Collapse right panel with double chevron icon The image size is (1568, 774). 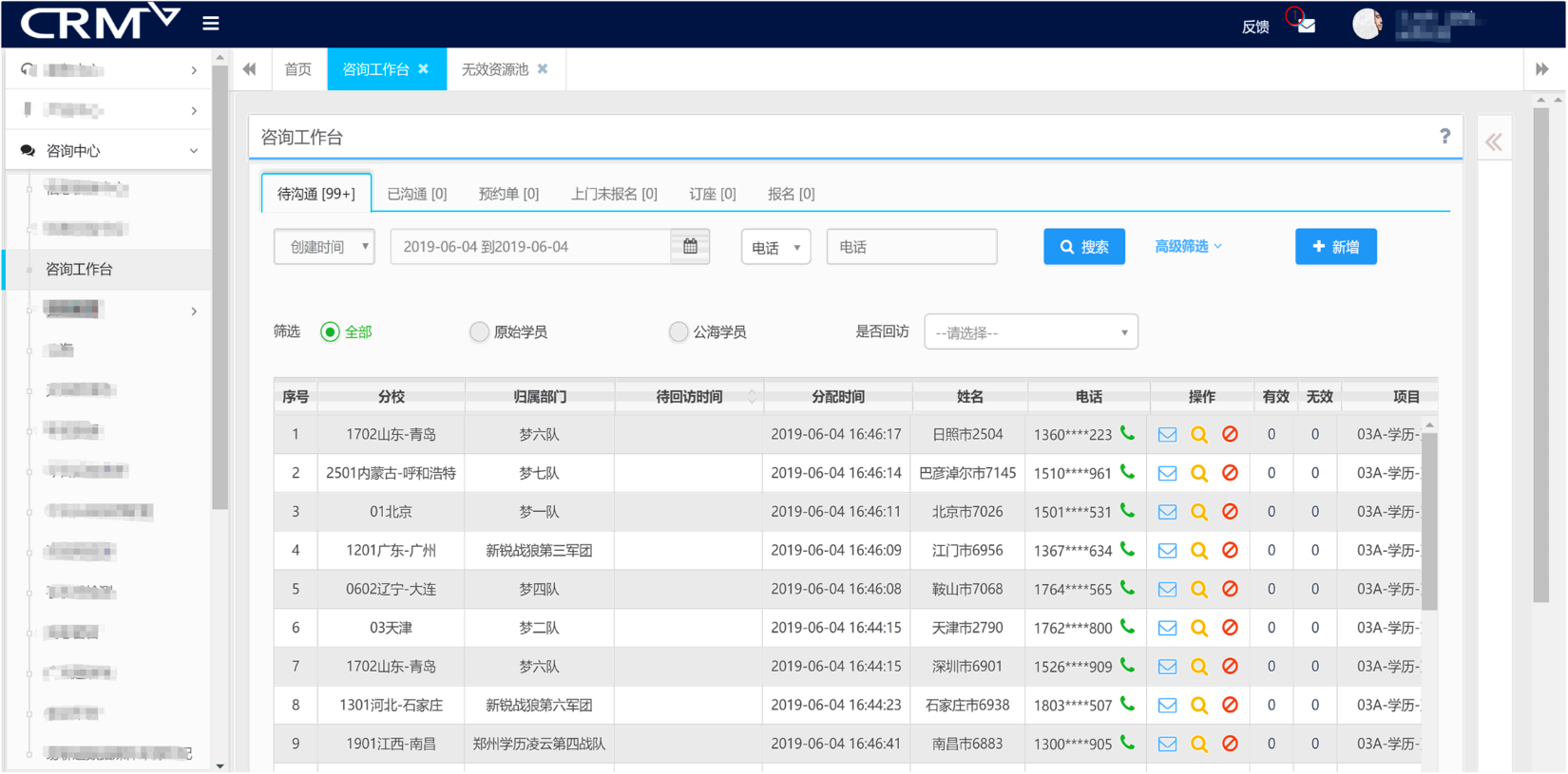point(1494,142)
